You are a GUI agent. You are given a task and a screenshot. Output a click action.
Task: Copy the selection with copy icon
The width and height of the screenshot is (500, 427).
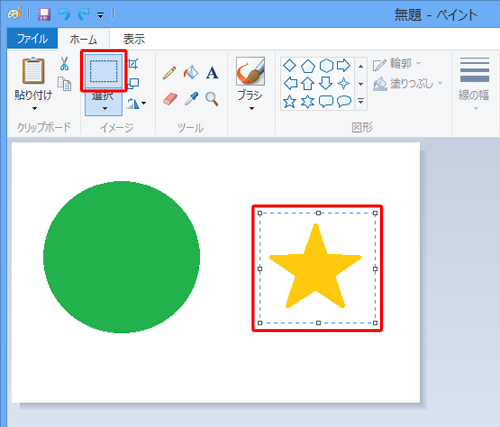pyautogui.click(x=64, y=83)
